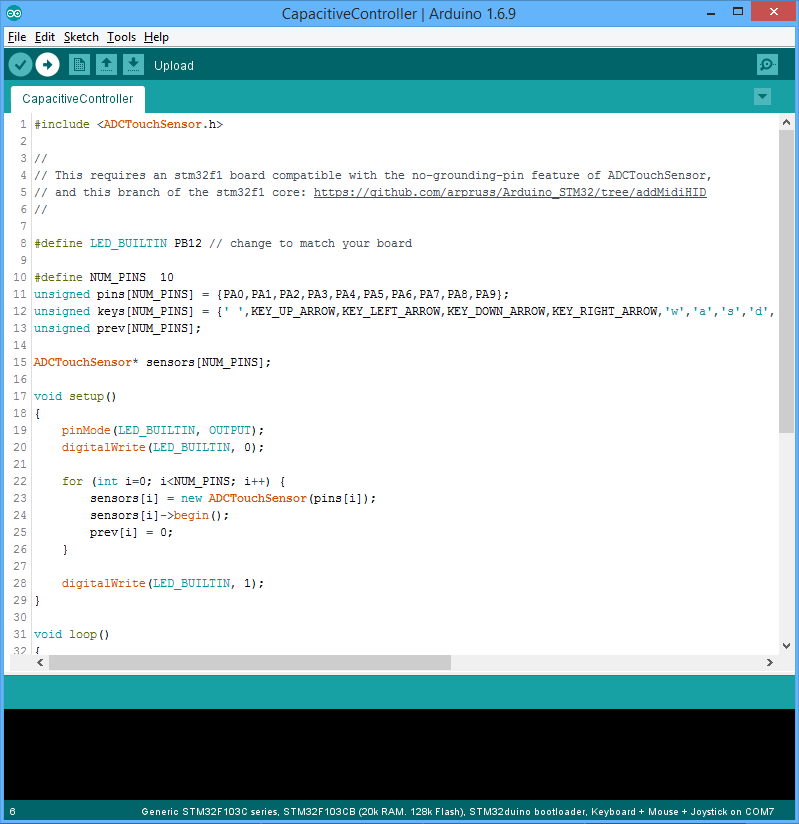Click the unsigned prev[NUM_PINS] line
Screen dimensions: 799x824
[117, 328]
